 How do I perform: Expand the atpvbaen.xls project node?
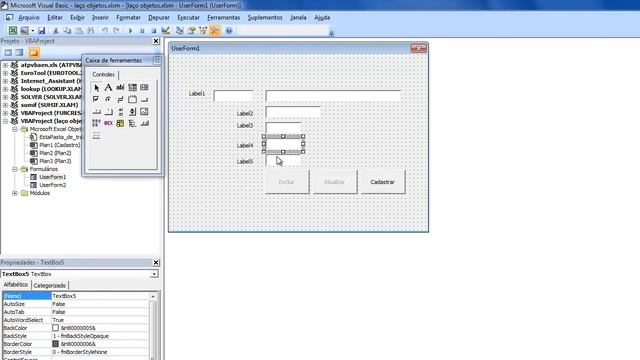click(5, 65)
